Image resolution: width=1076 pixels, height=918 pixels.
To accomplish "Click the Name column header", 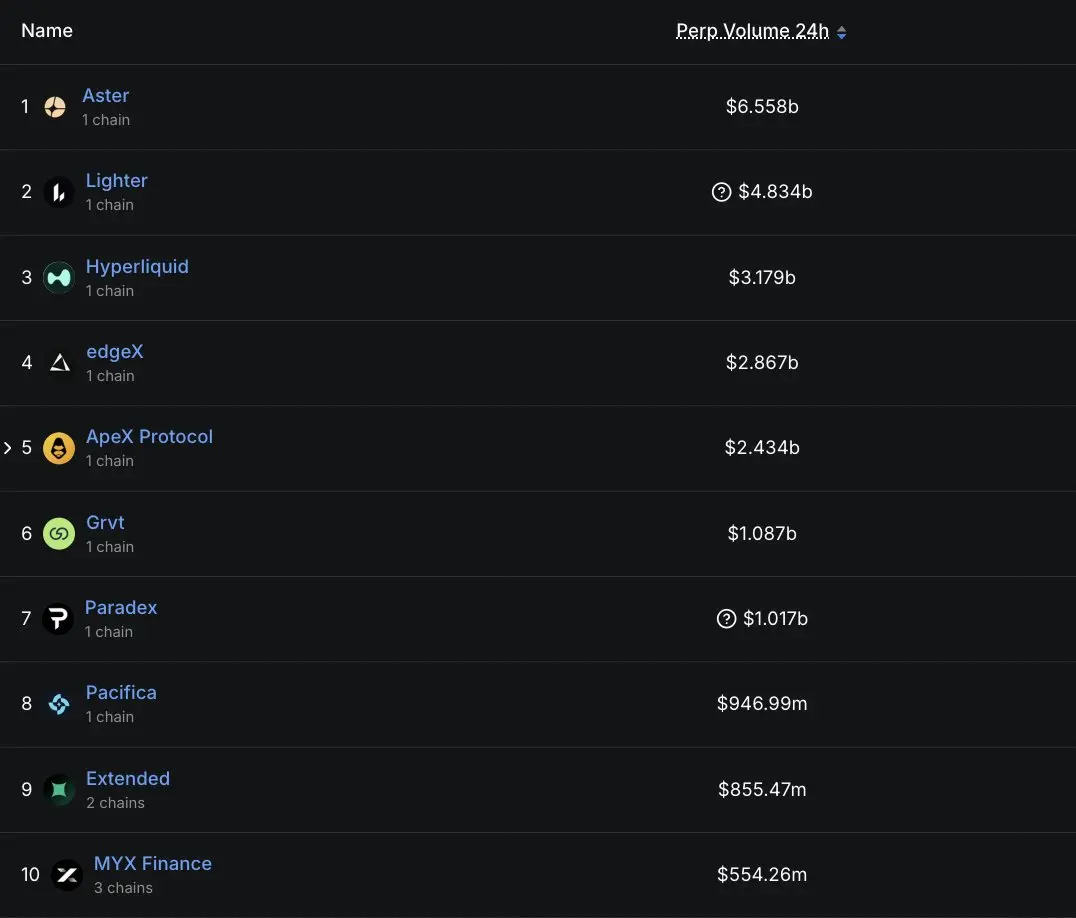I will coord(47,31).
